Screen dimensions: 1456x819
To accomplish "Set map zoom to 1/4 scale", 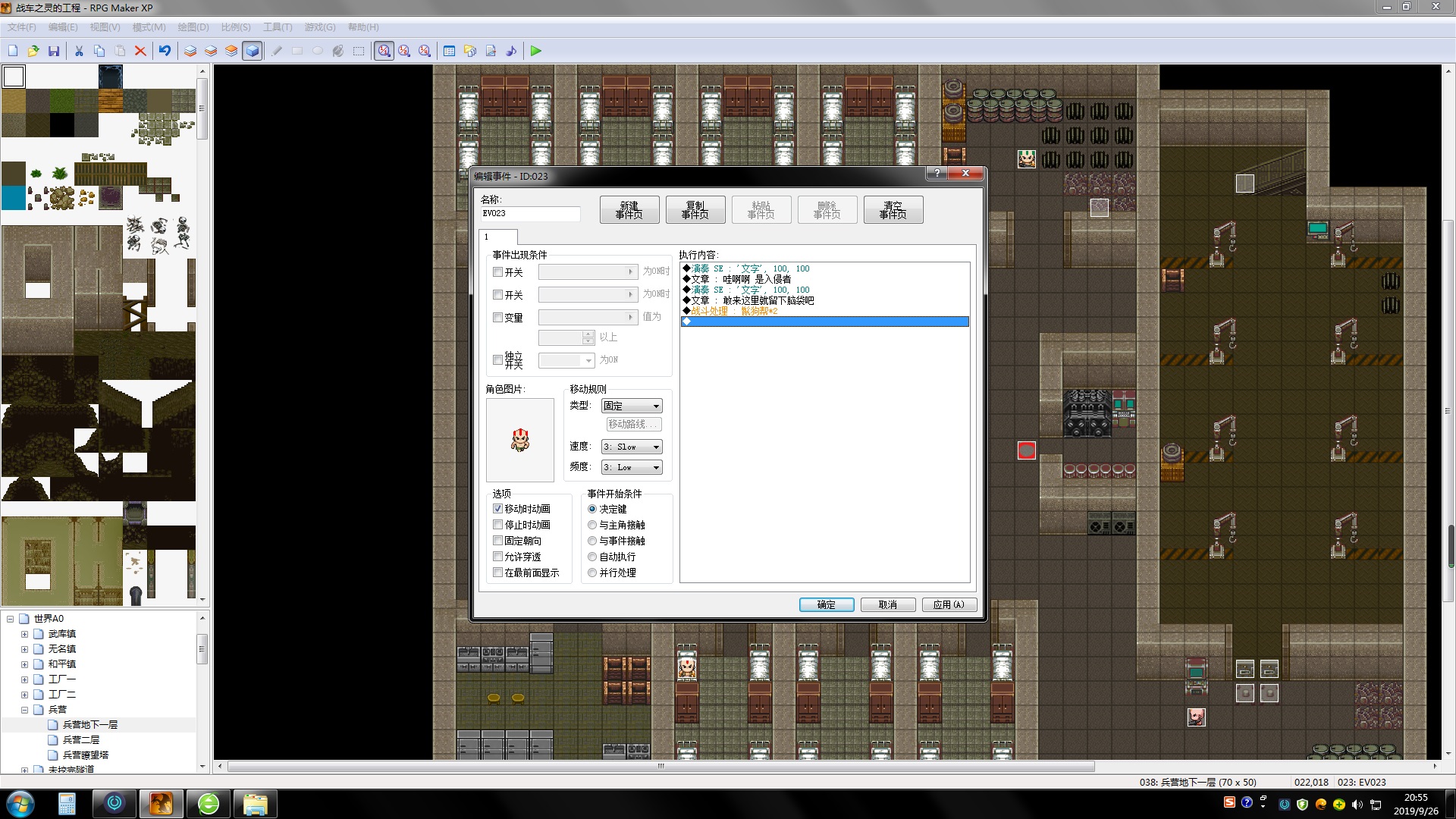I will [x=425, y=51].
